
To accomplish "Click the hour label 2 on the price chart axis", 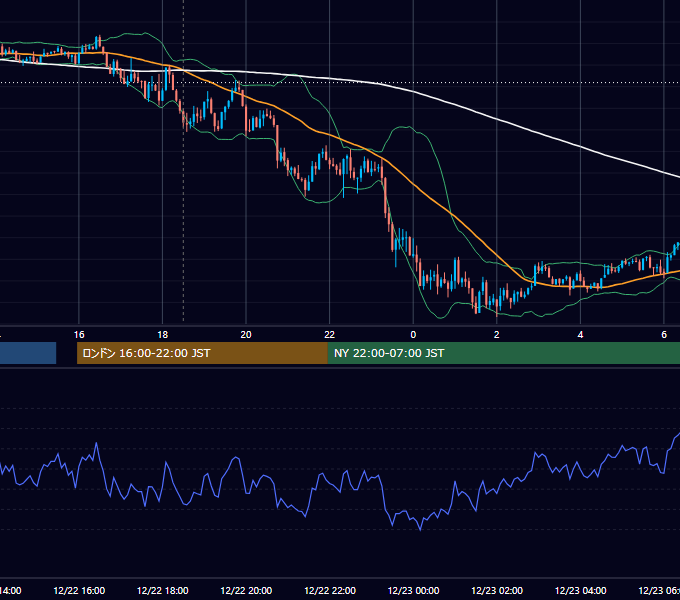I will click(497, 335).
